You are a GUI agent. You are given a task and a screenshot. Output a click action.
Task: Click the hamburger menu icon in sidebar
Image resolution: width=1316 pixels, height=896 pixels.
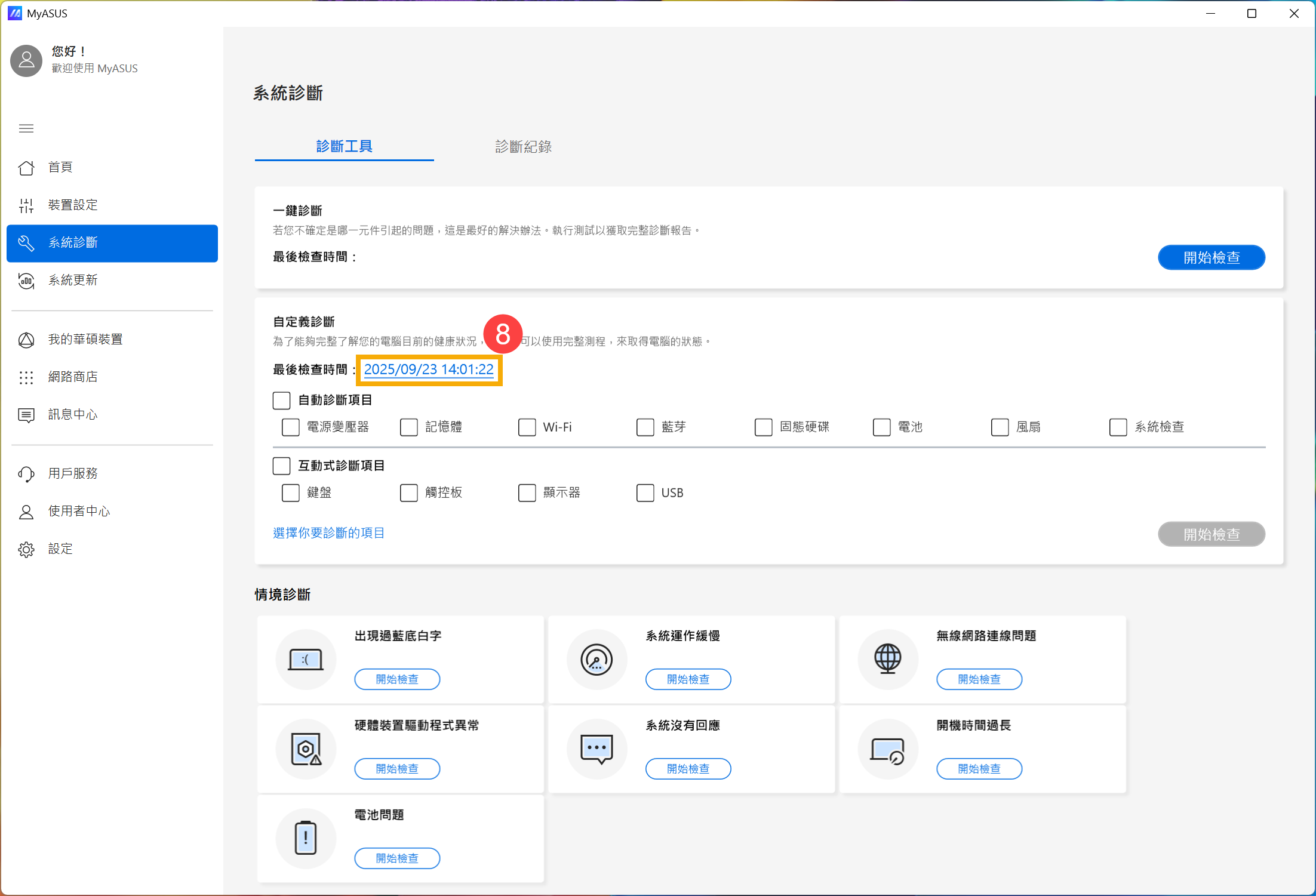pyautogui.click(x=26, y=128)
